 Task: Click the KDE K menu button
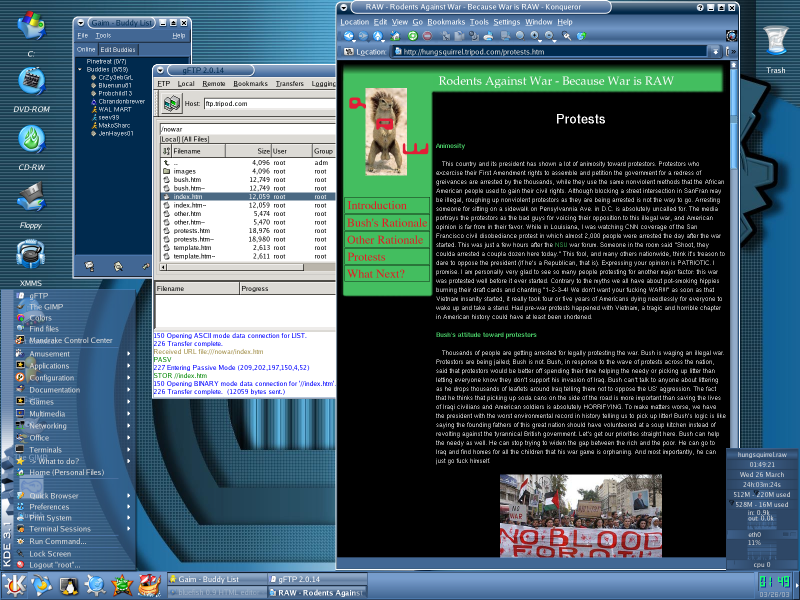14,585
